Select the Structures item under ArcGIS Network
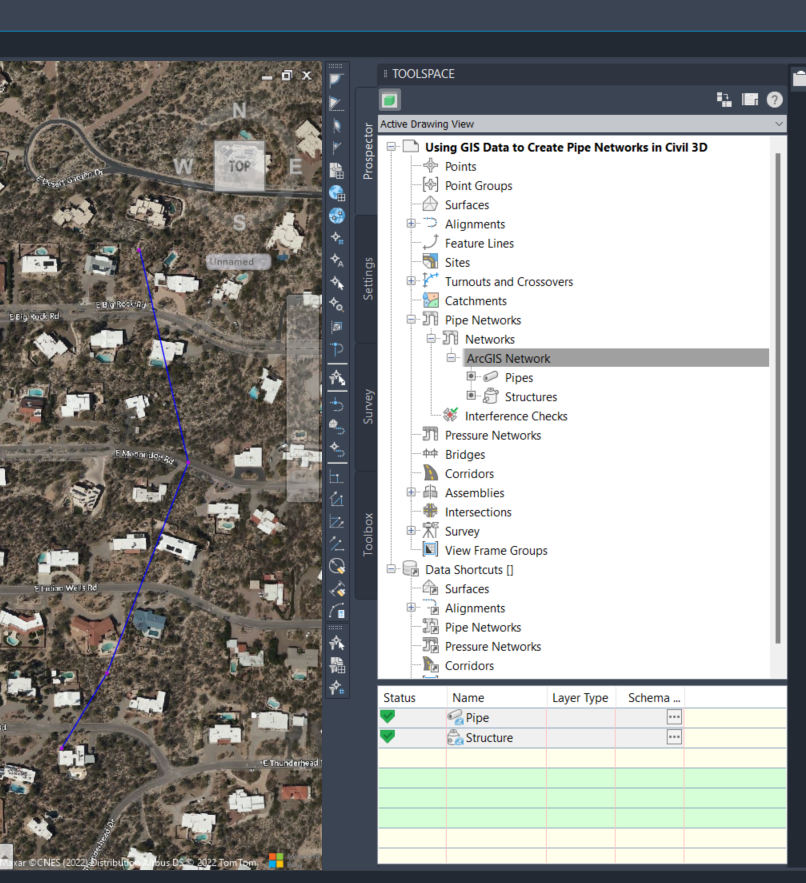 coord(531,396)
